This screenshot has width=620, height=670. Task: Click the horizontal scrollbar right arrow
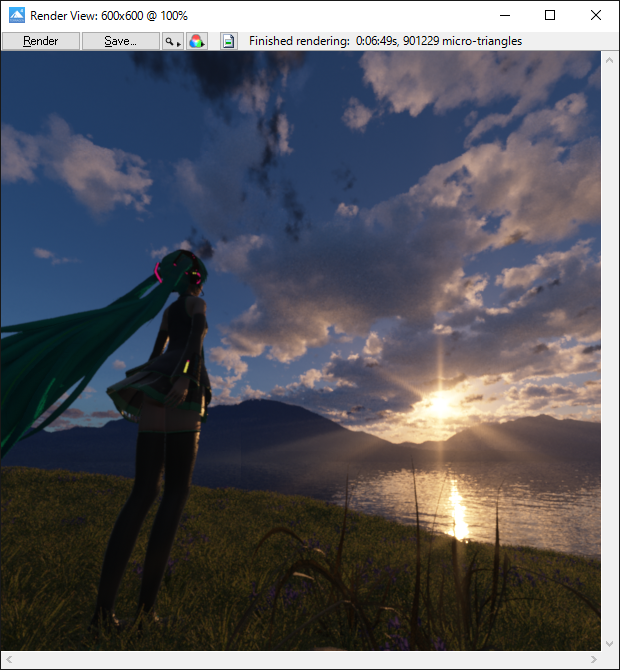tap(593, 660)
